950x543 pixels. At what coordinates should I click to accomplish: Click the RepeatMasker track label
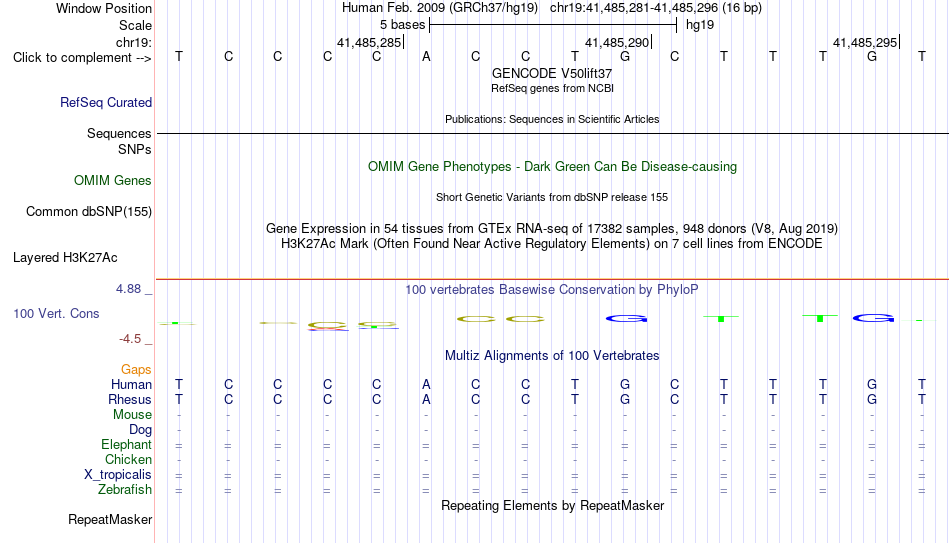[110, 519]
